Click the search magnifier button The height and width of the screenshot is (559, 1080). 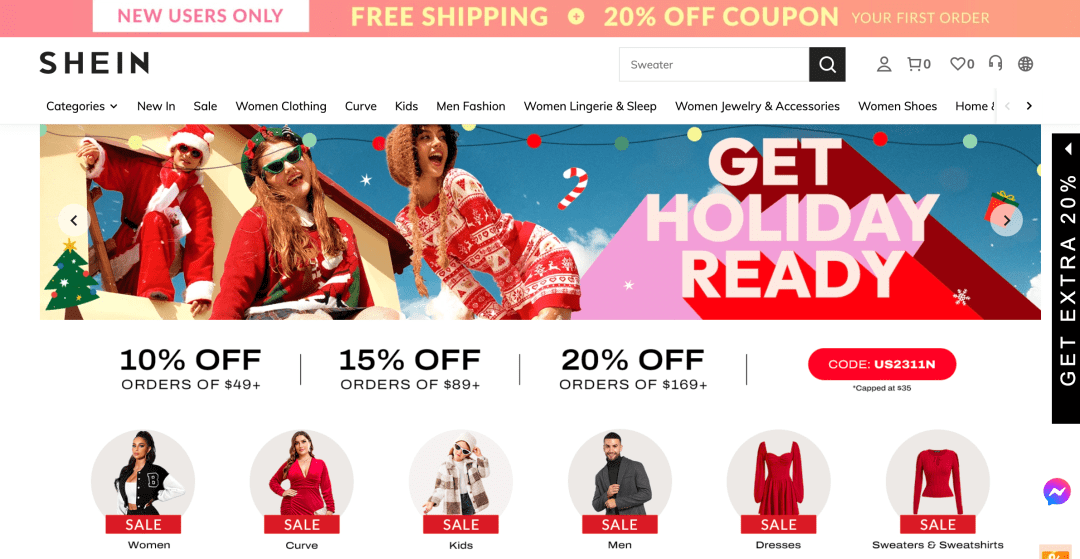pyautogui.click(x=827, y=65)
